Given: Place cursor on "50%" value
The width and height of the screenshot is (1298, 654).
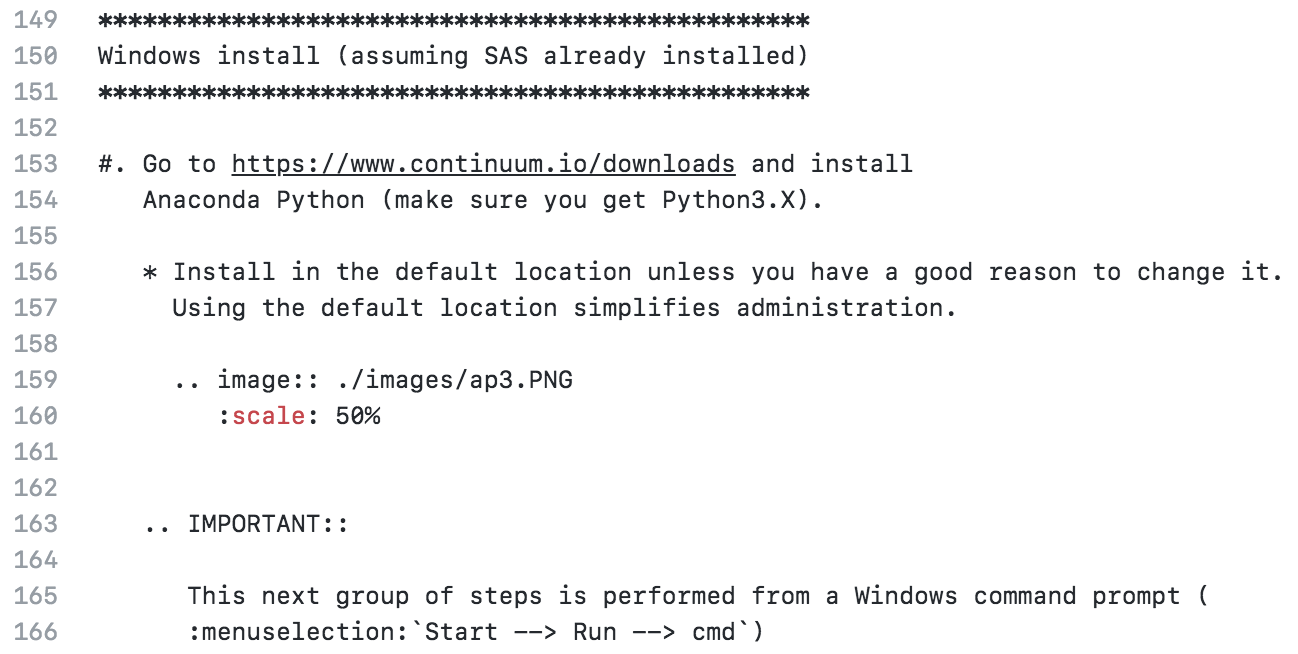Looking at the screenshot, I should (x=357, y=416).
